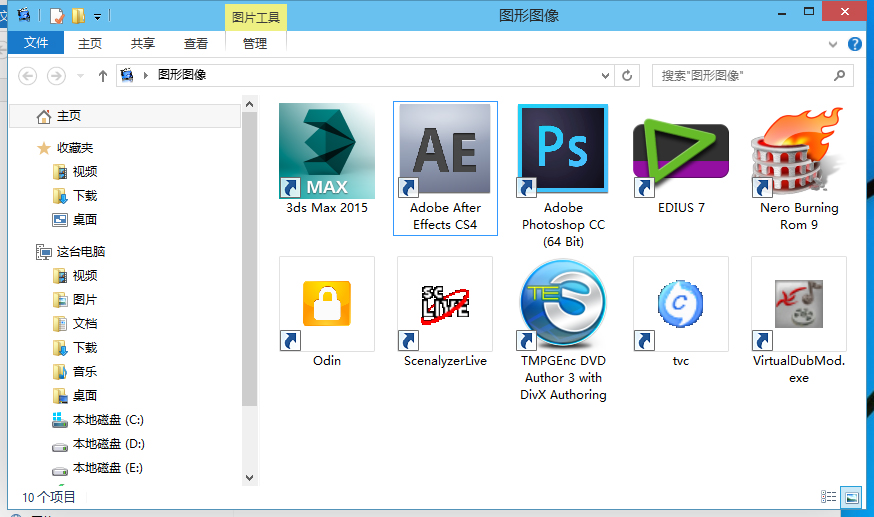
Task: Expand the address bar history dropdown
Action: [x=605, y=76]
